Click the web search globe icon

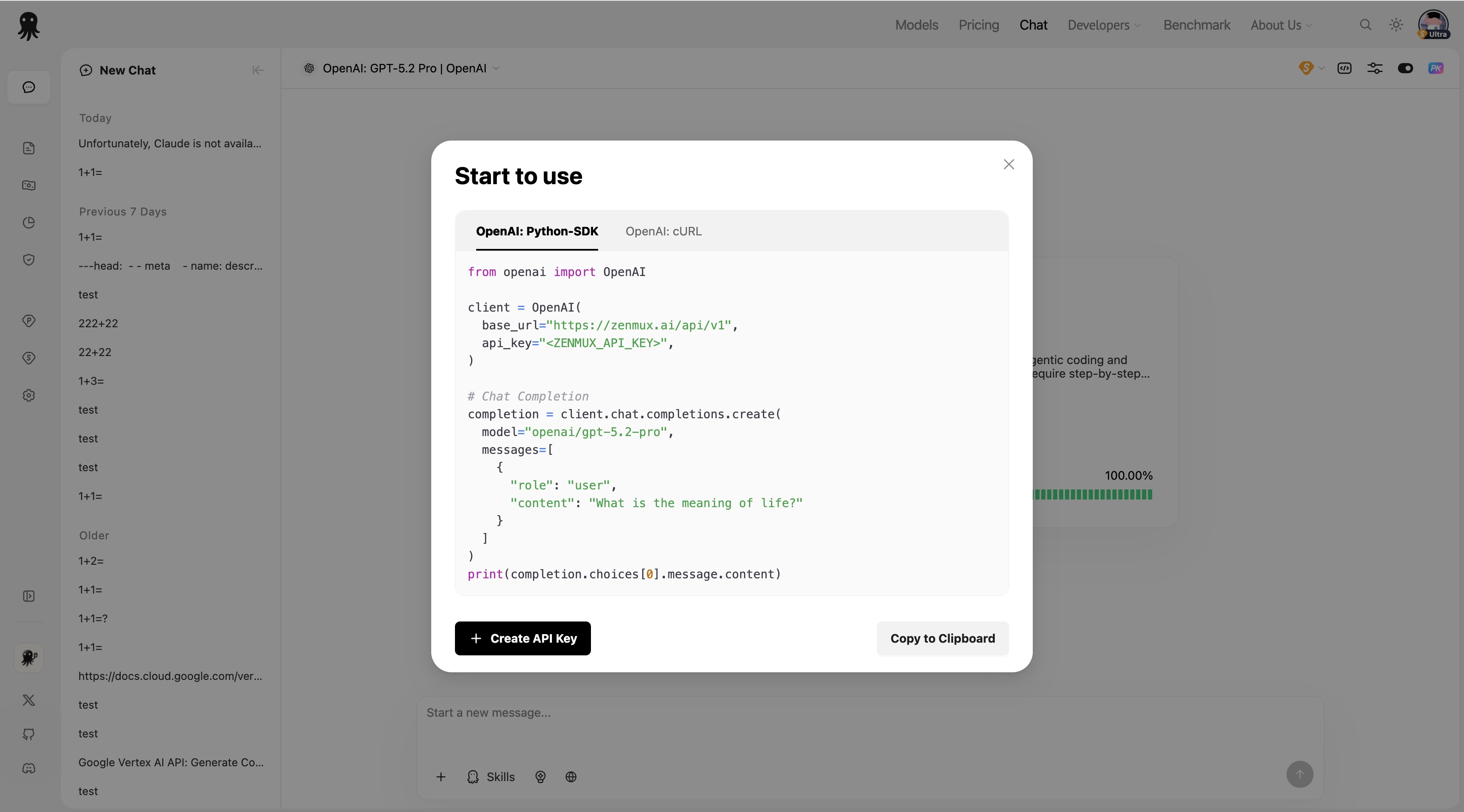pyautogui.click(x=571, y=777)
